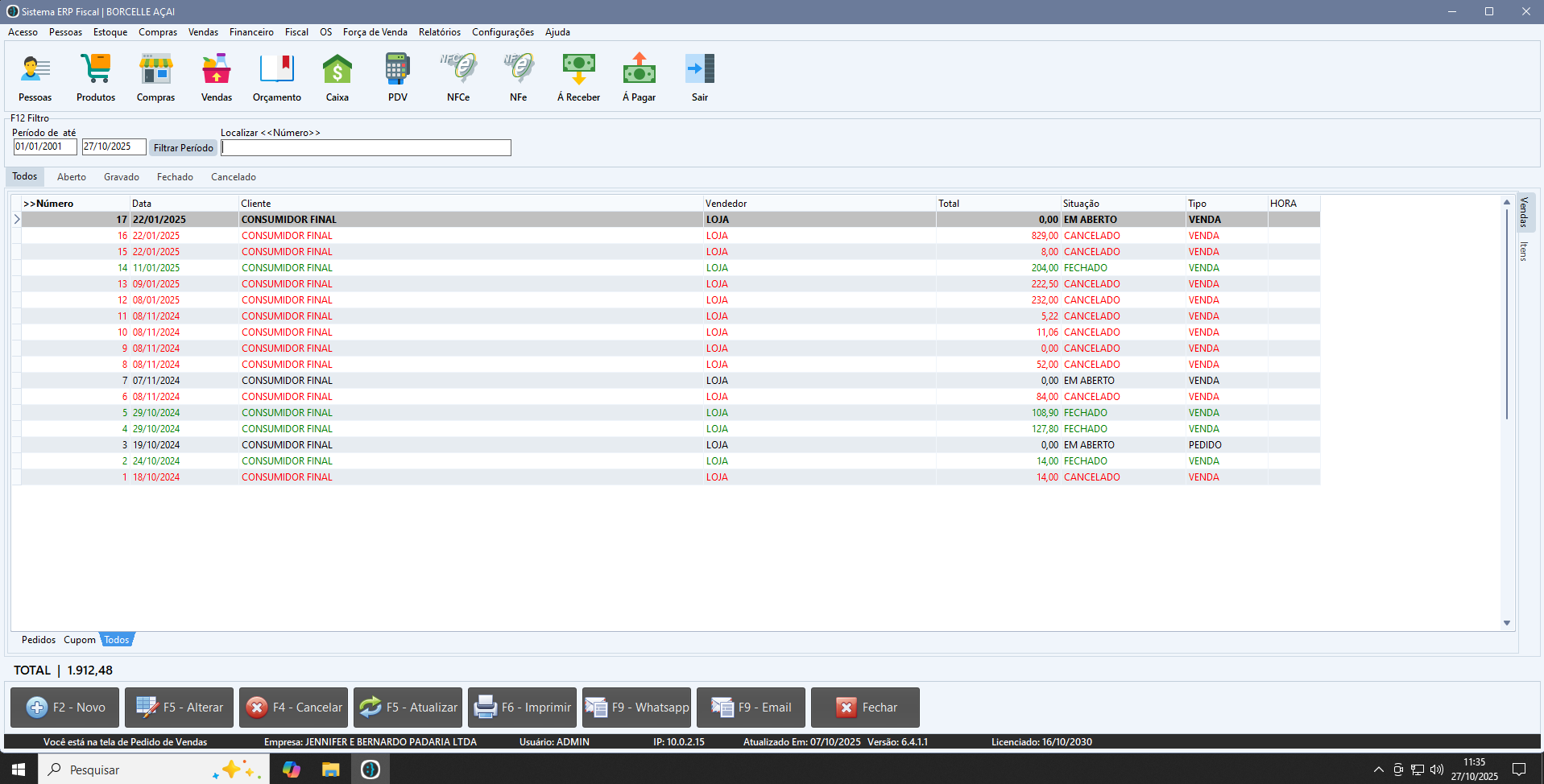
Task: Click the Localizar search input field
Action: (366, 148)
